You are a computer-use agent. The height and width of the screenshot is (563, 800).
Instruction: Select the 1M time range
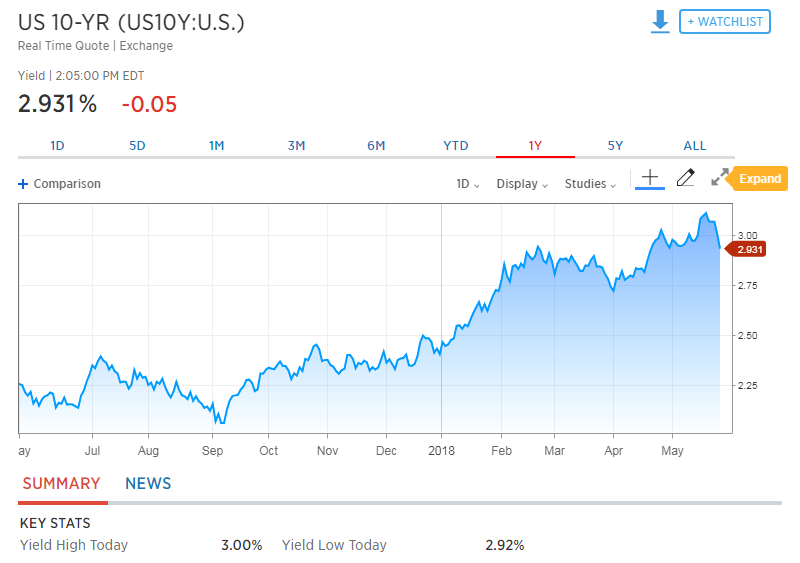[x=216, y=146]
